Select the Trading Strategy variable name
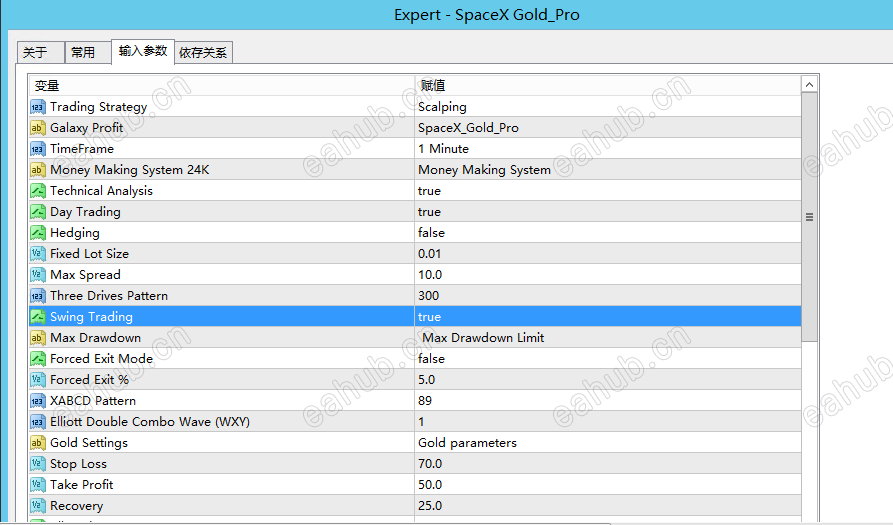 click(x=99, y=107)
